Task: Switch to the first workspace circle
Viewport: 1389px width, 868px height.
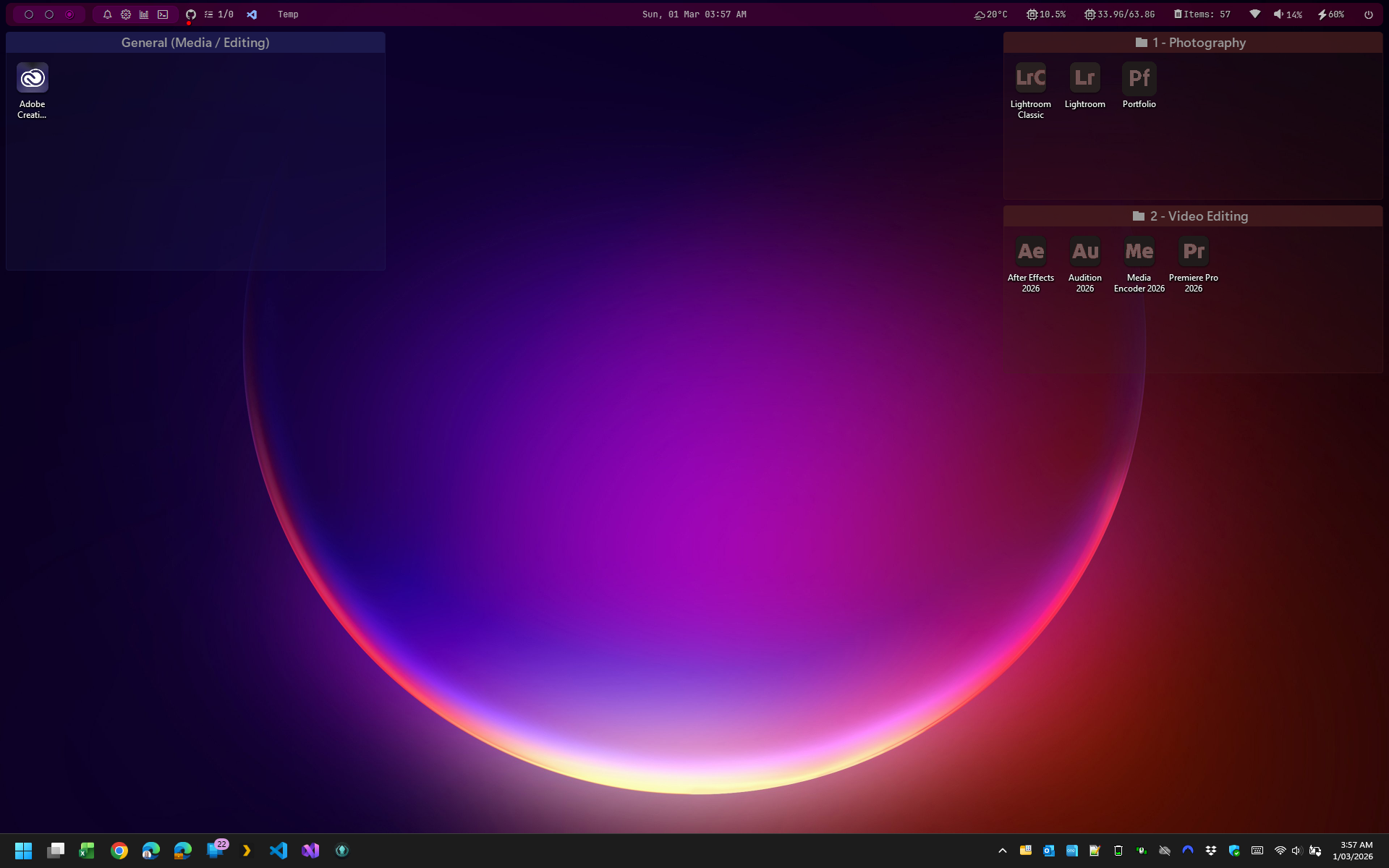Action: (x=29, y=14)
